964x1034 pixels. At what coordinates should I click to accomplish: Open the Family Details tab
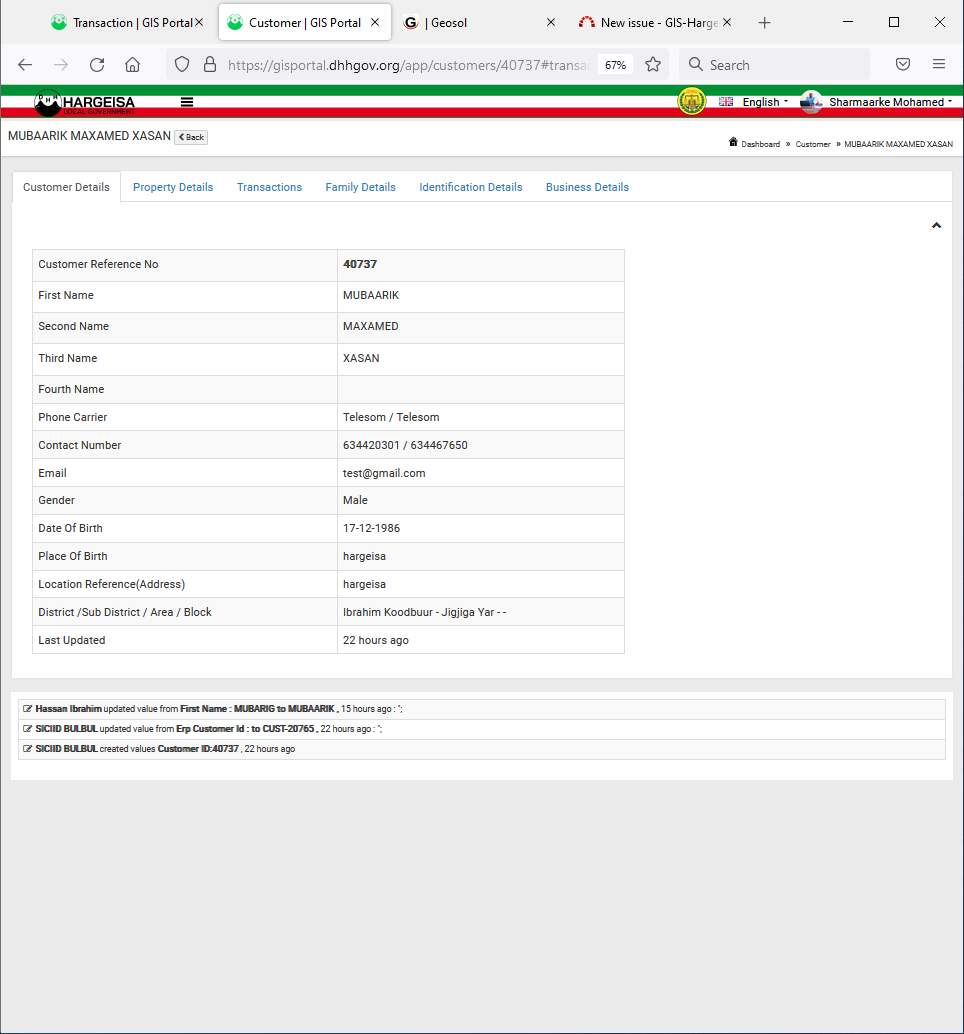tap(360, 187)
